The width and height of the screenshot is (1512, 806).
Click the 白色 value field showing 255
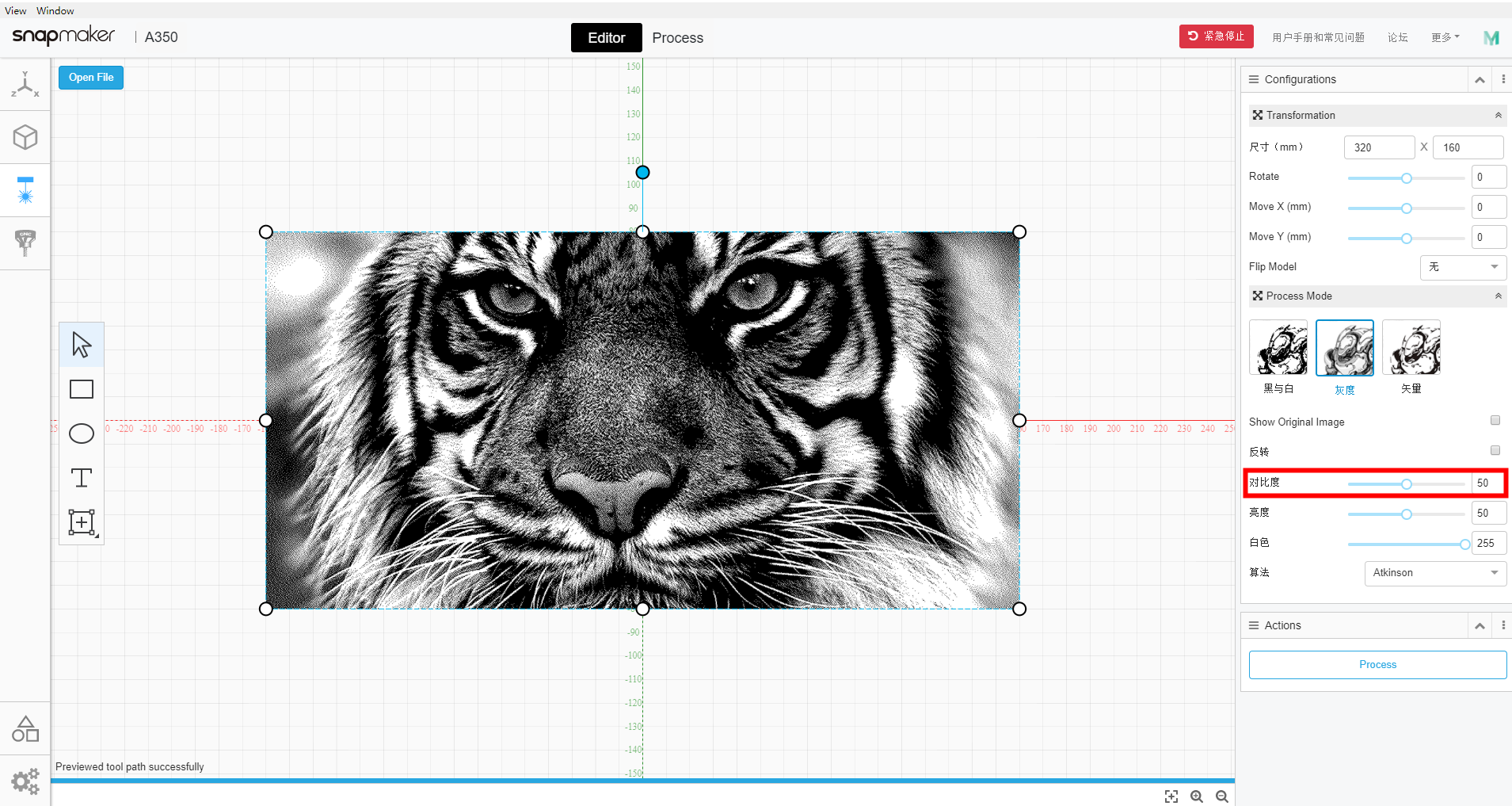pyautogui.click(x=1489, y=544)
